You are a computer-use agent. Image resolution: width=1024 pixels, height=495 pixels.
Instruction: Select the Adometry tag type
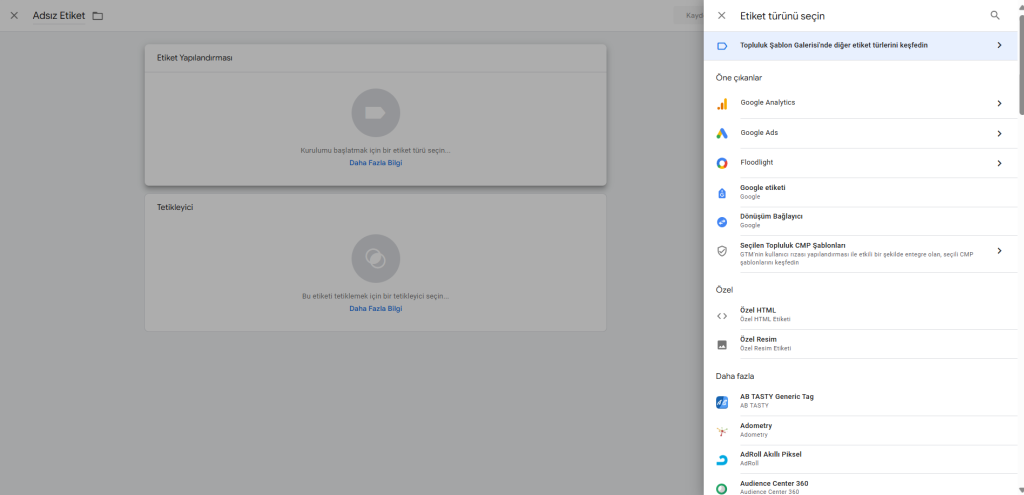click(x=861, y=430)
